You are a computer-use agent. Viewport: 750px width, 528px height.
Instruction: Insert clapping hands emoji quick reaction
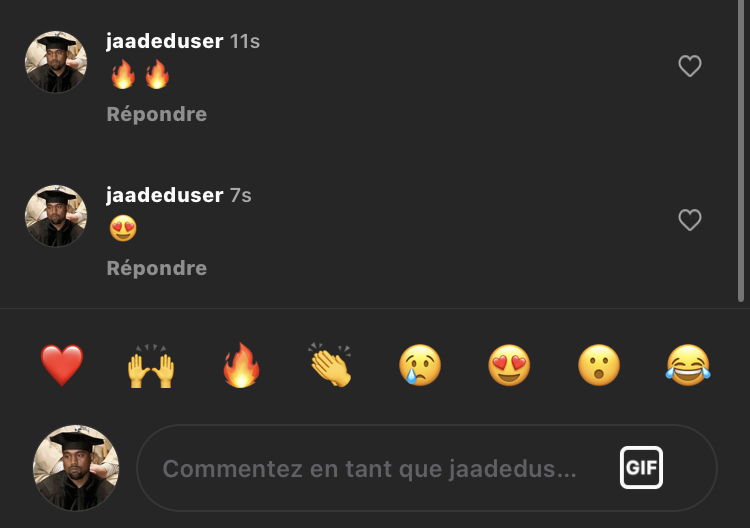[331, 365]
